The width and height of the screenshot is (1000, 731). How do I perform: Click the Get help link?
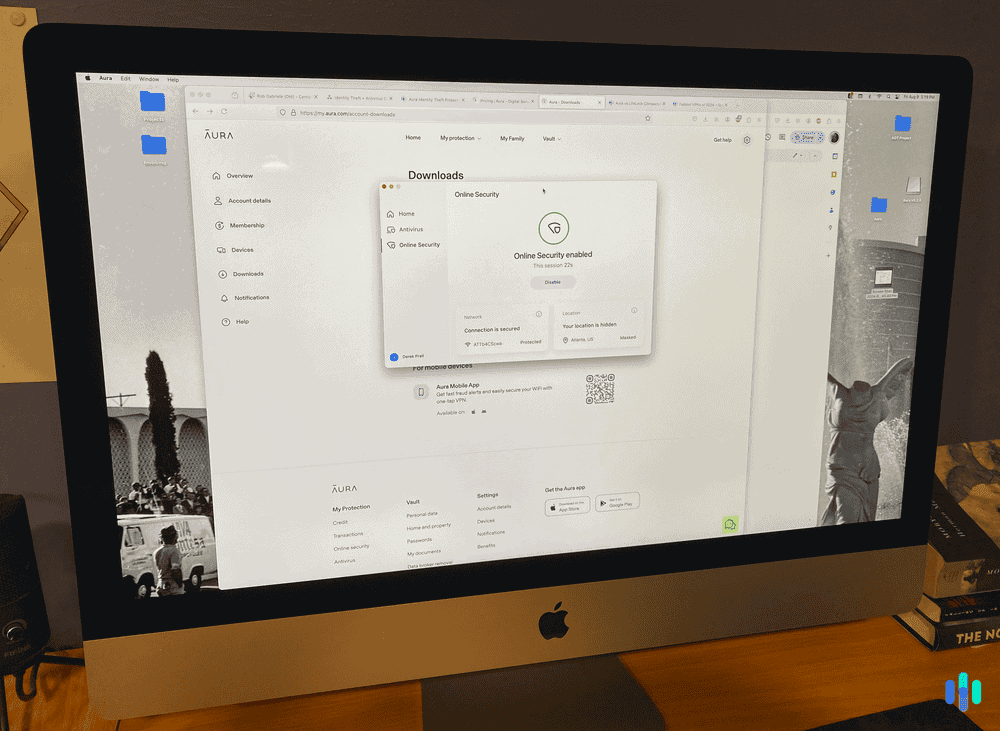click(x=722, y=139)
